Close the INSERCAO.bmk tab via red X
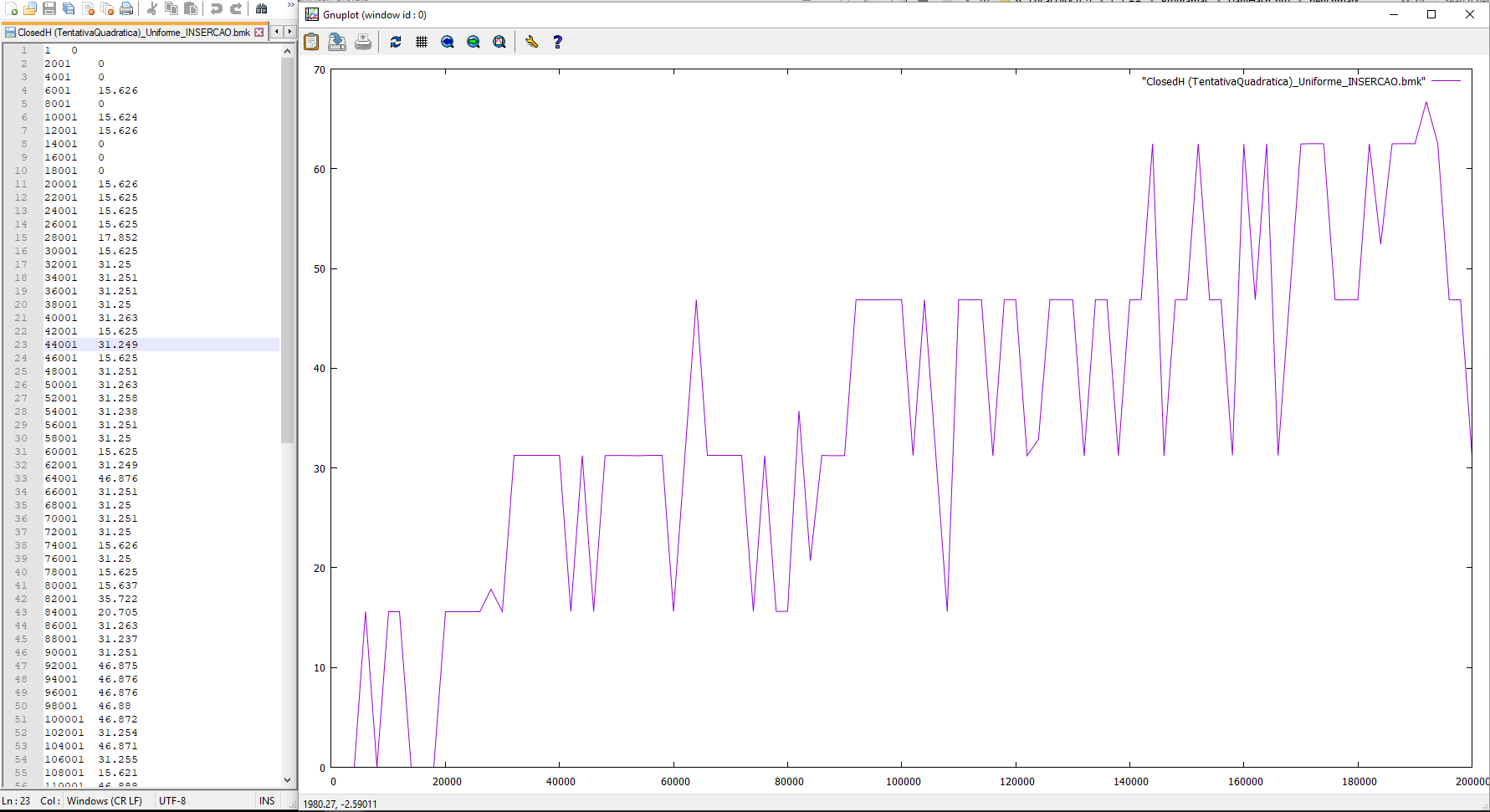The width and height of the screenshot is (1490, 812). tap(259, 33)
